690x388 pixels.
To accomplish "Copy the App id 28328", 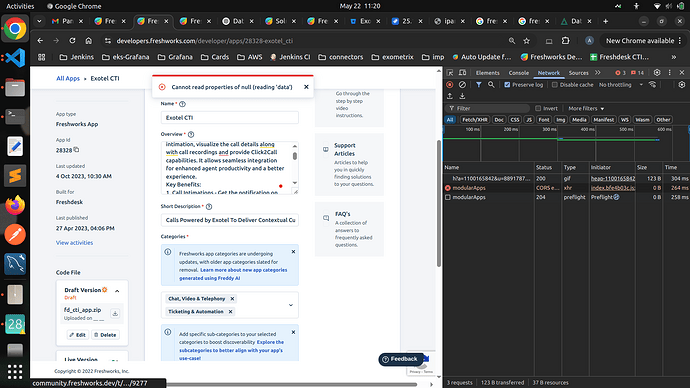I will tap(77, 150).
